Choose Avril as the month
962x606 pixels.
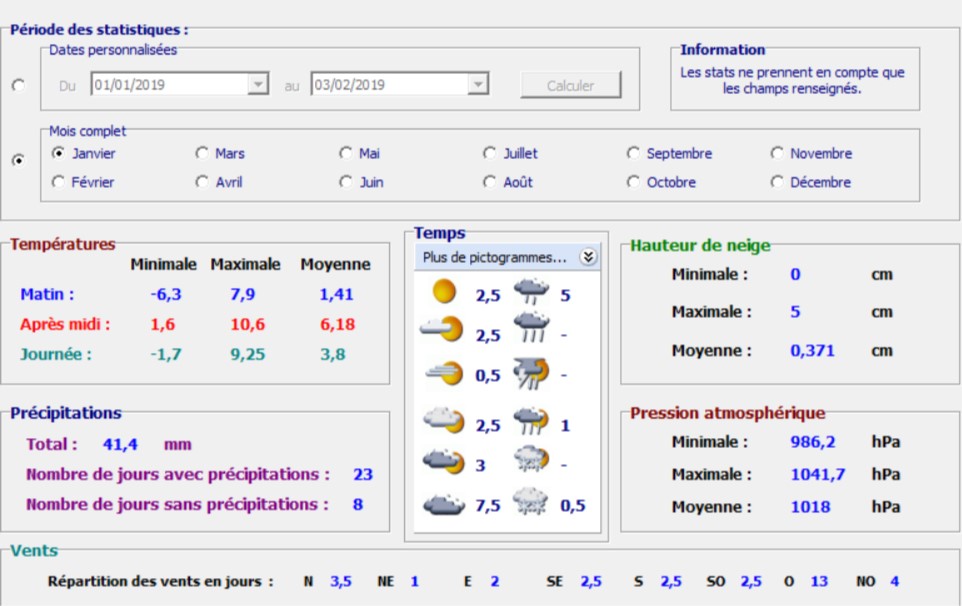[x=218, y=182]
